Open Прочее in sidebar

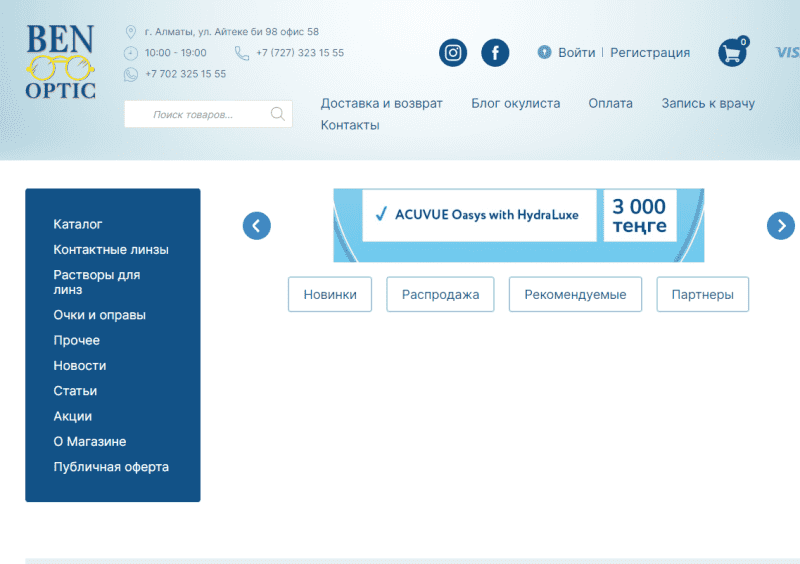(x=77, y=340)
